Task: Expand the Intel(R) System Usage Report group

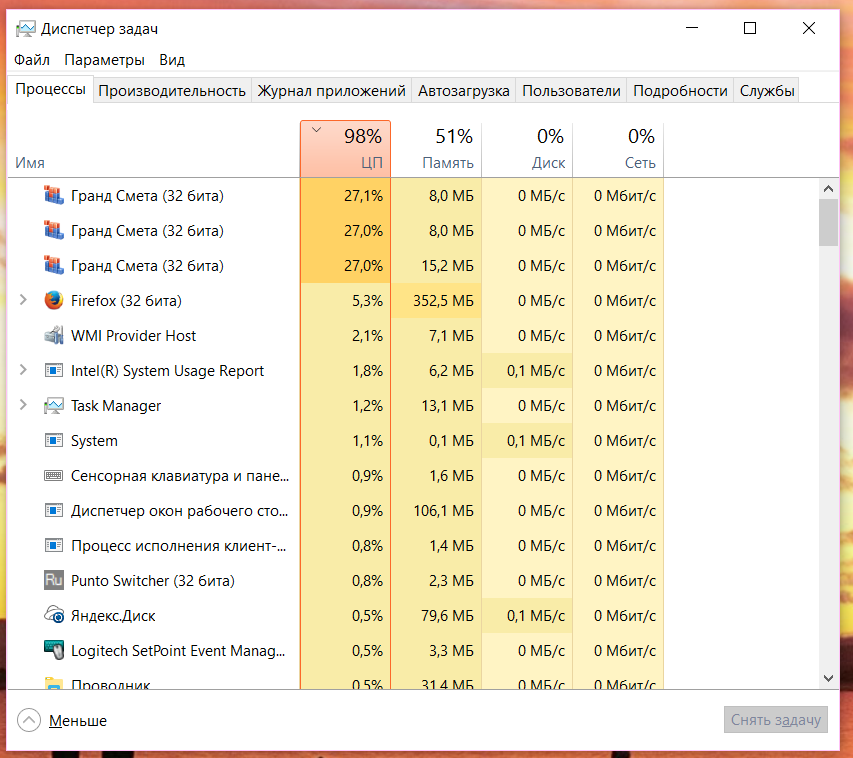Action: (24, 371)
